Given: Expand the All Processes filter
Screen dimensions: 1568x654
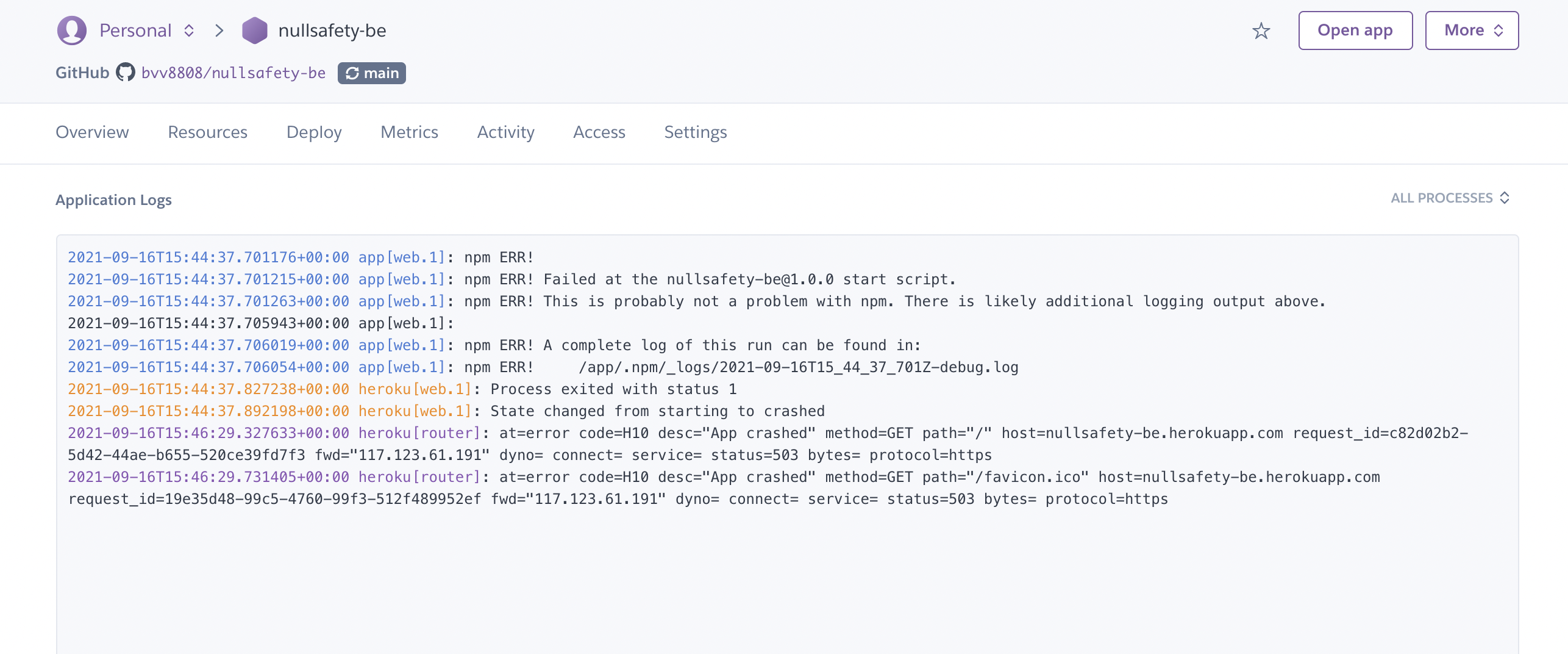Looking at the screenshot, I should pyautogui.click(x=1450, y=198).
